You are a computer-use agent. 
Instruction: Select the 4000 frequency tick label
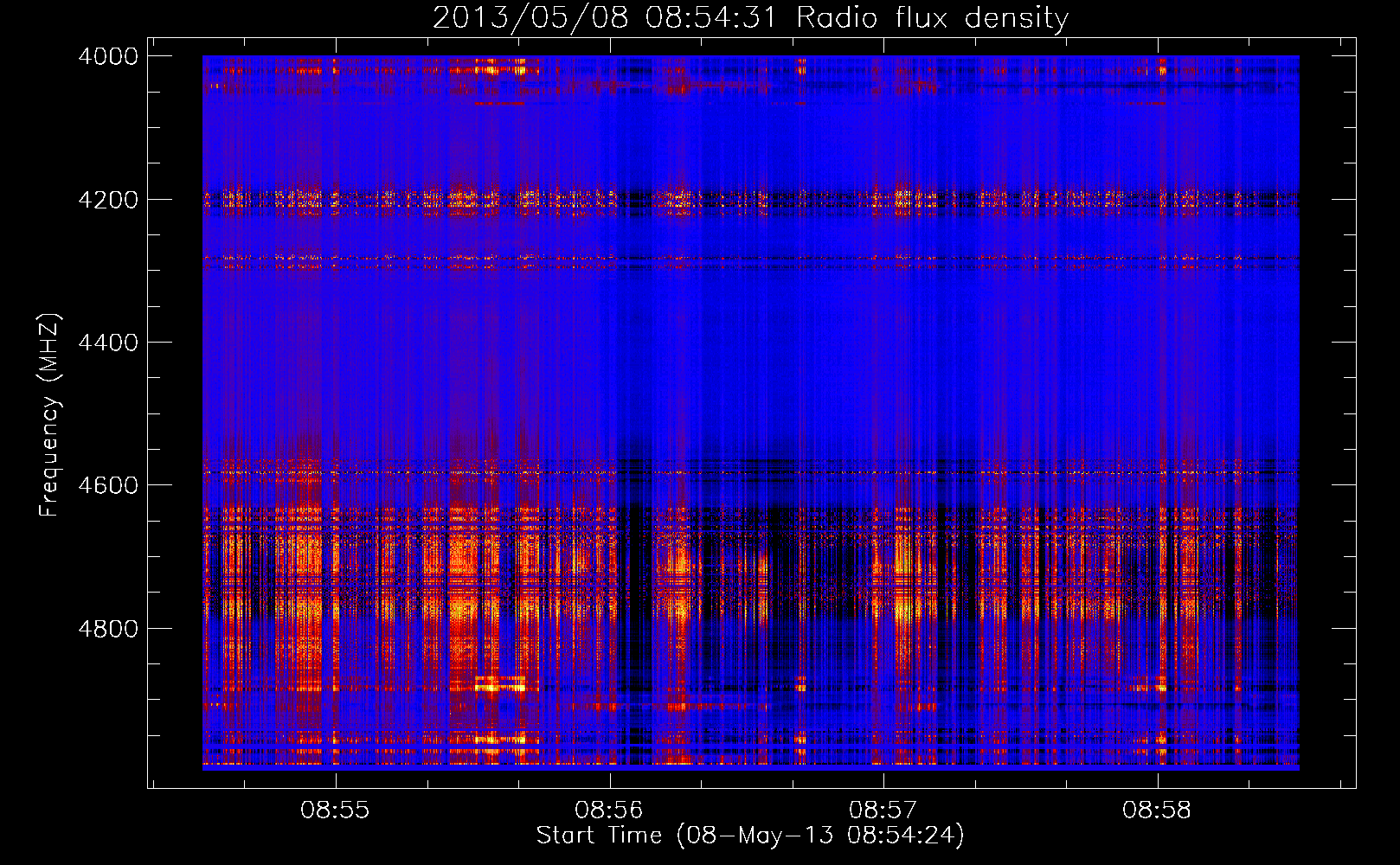click(108, 56)
